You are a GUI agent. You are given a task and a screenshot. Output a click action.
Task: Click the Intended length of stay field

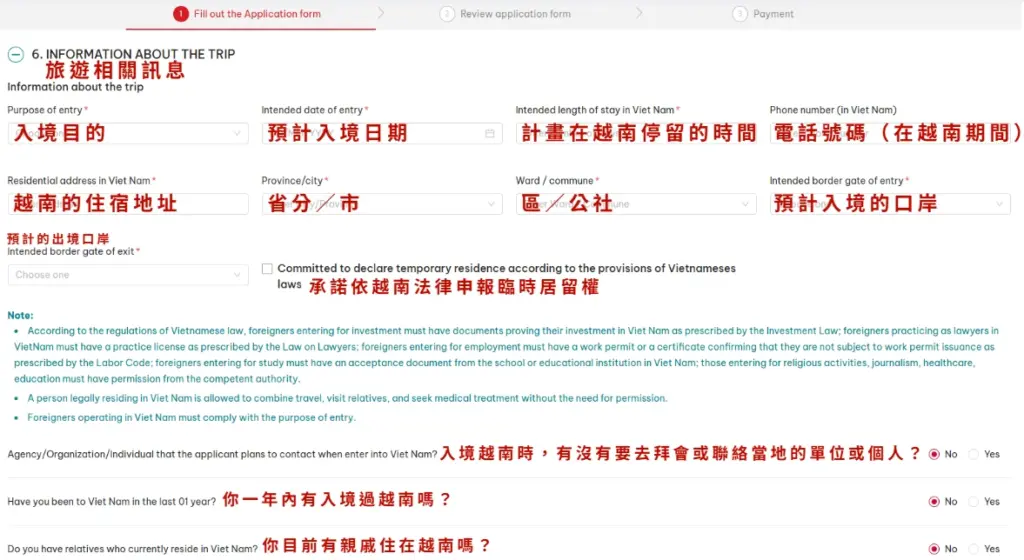[x=636, y=133]
